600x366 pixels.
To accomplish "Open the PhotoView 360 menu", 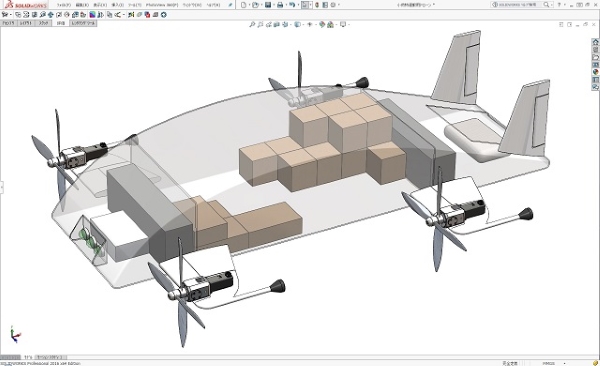I will tap(161, 5).
